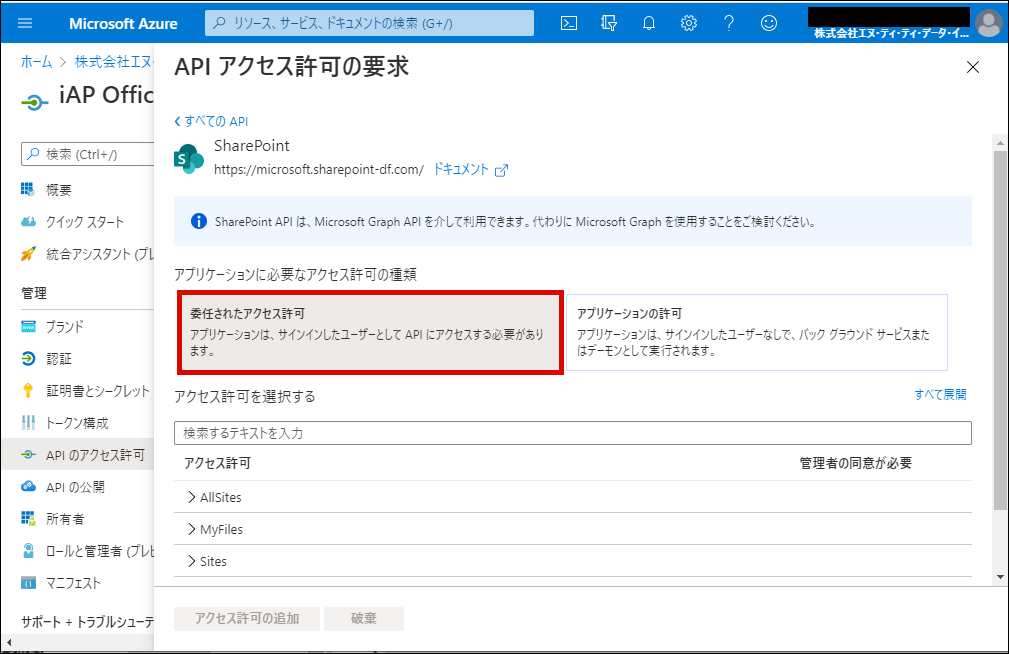Click the アクセス許可の追加 button

[246, 619]
